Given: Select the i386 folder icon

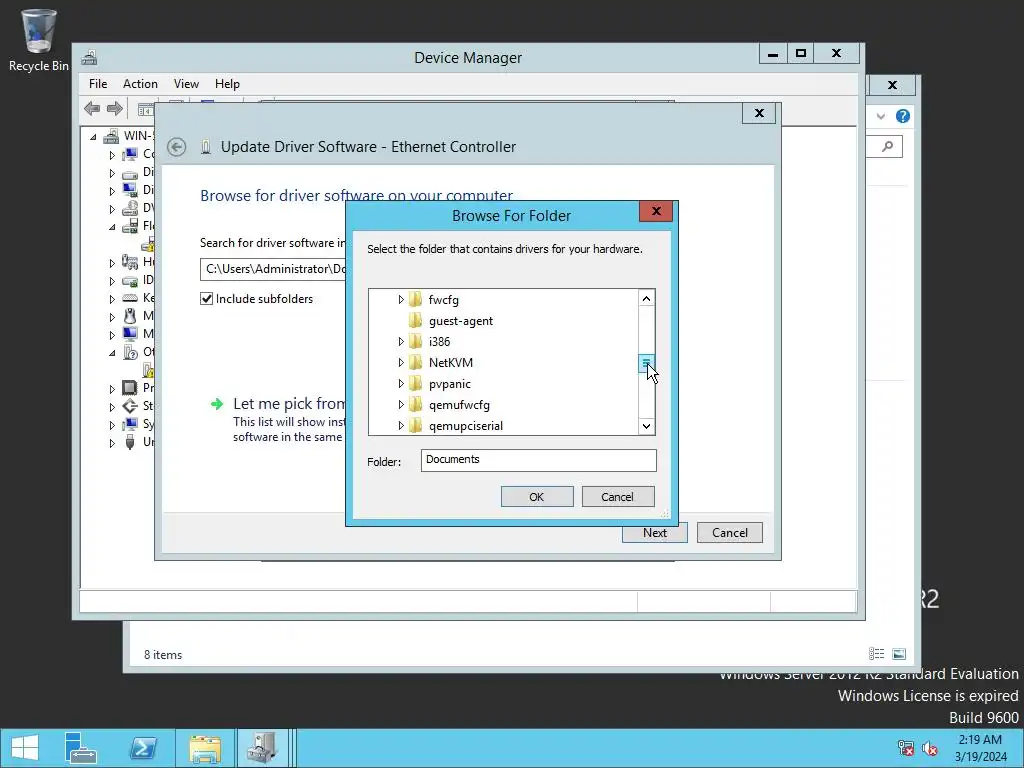Looking at the screenshot, I should [415, 342].
